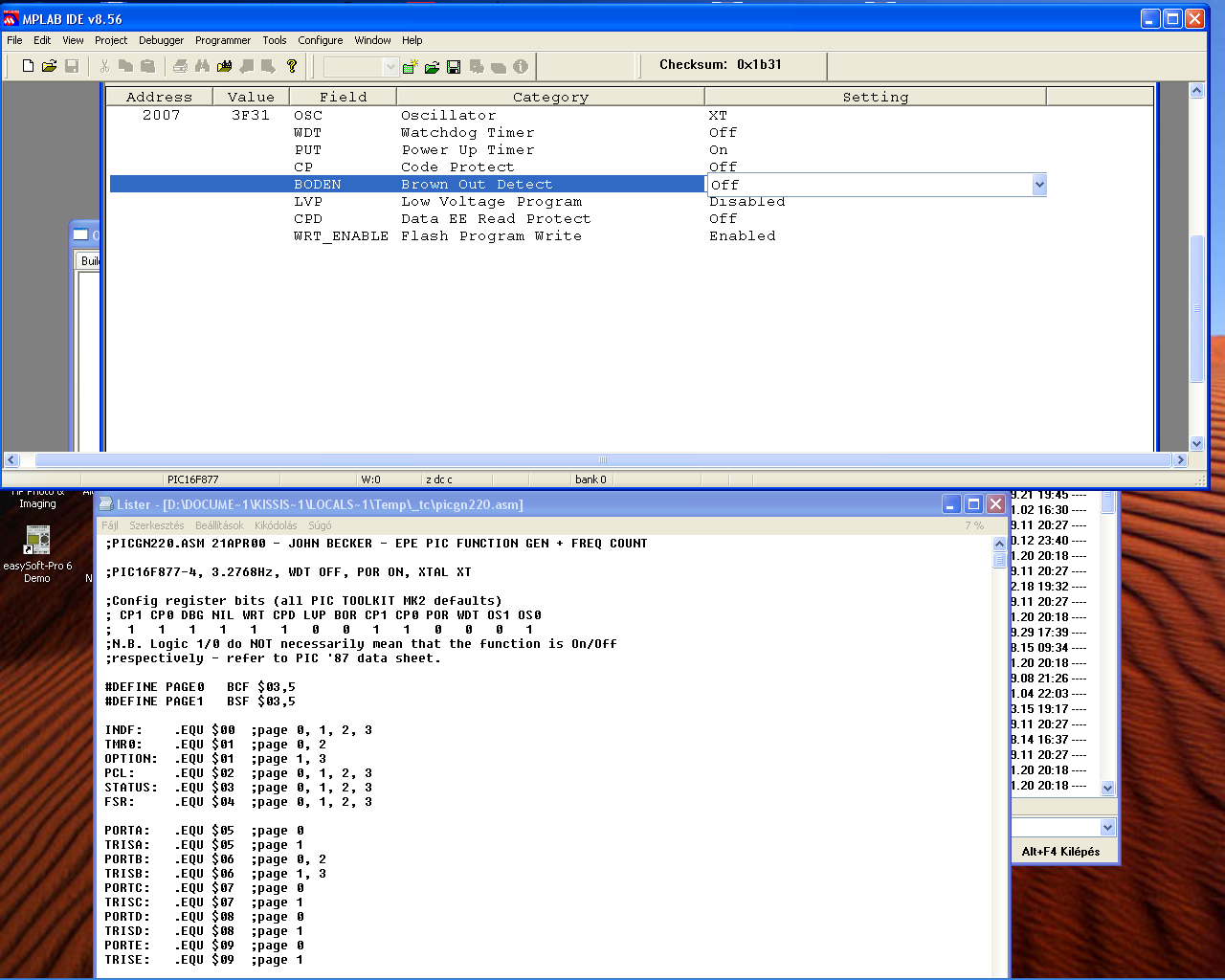Open the Fájl menu in Lister

(110, 525)
